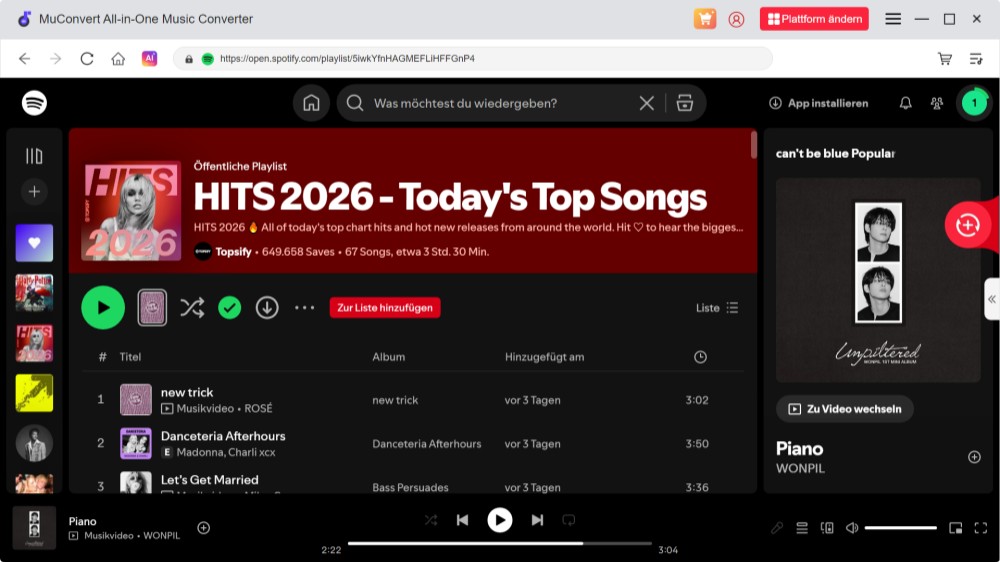1000x562 pixels.
Task: Click the Spotify URL address bar
Action: 473,59
